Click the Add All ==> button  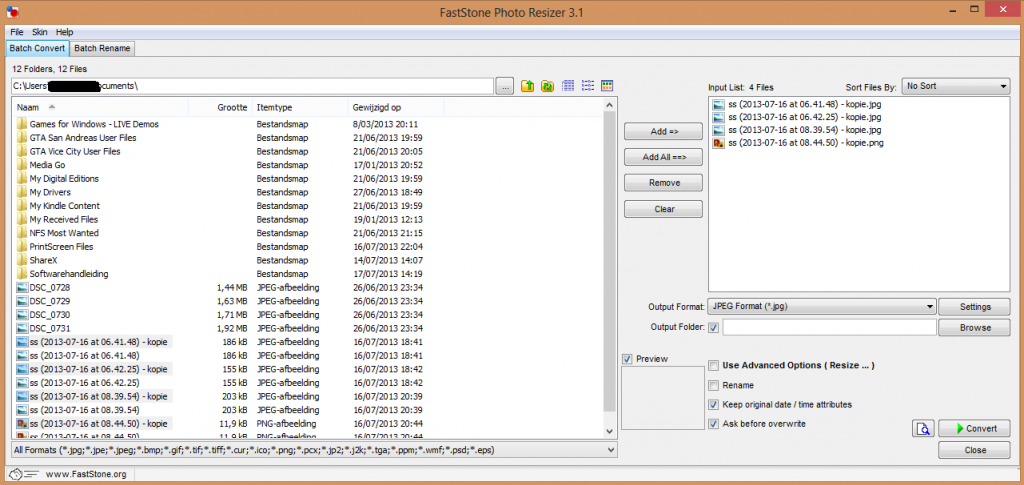664,157
